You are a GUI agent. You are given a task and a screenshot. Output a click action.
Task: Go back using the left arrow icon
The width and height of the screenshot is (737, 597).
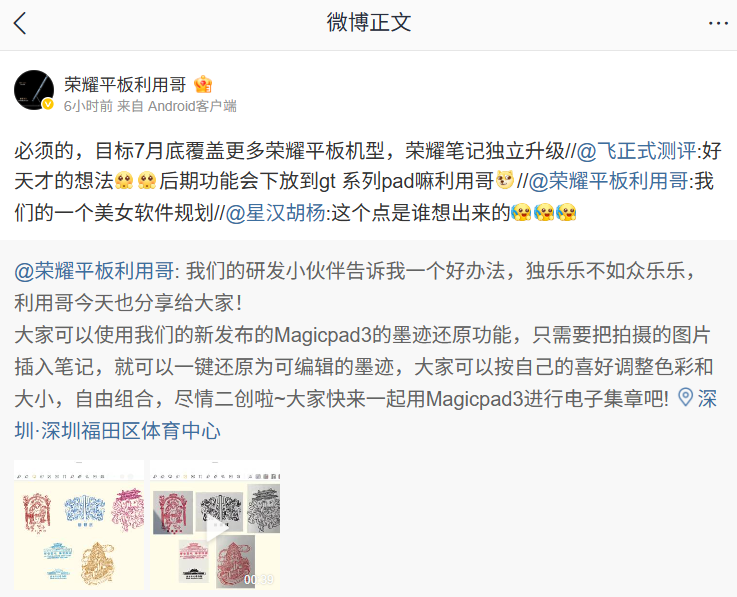pos(20,23)
